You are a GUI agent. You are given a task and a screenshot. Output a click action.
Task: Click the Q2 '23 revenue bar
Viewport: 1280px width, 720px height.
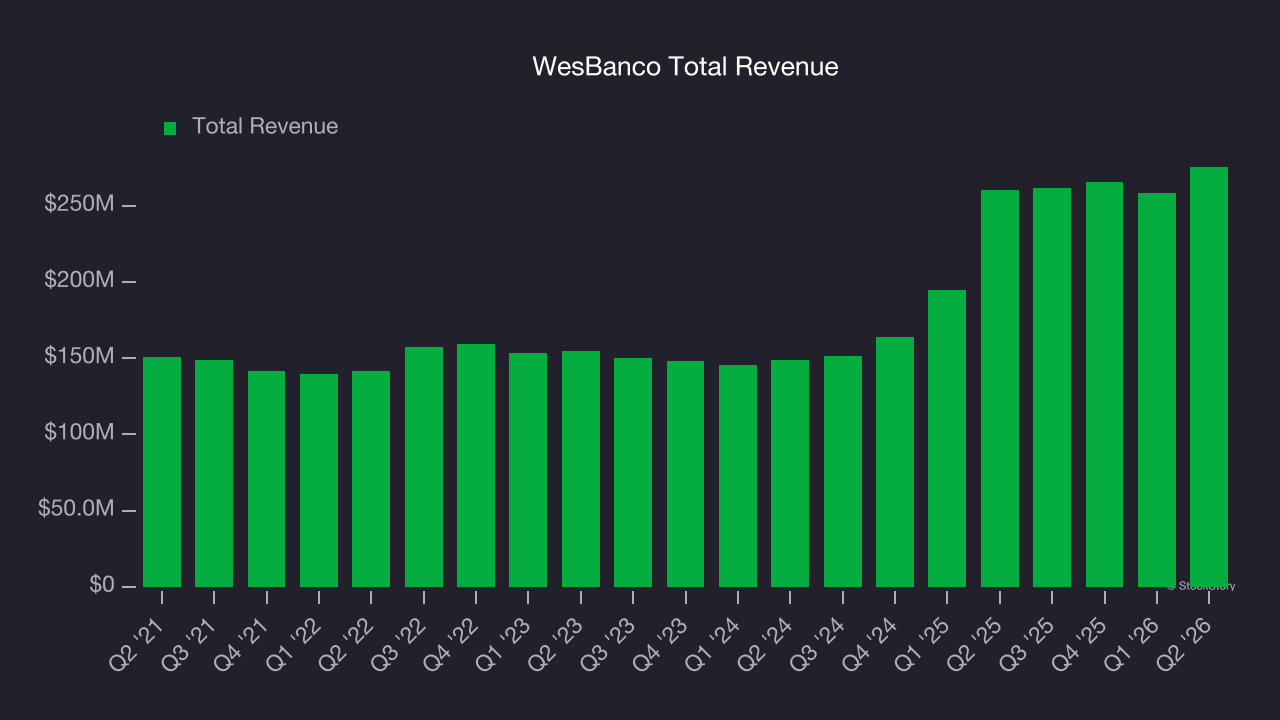[x=581, y=469]
